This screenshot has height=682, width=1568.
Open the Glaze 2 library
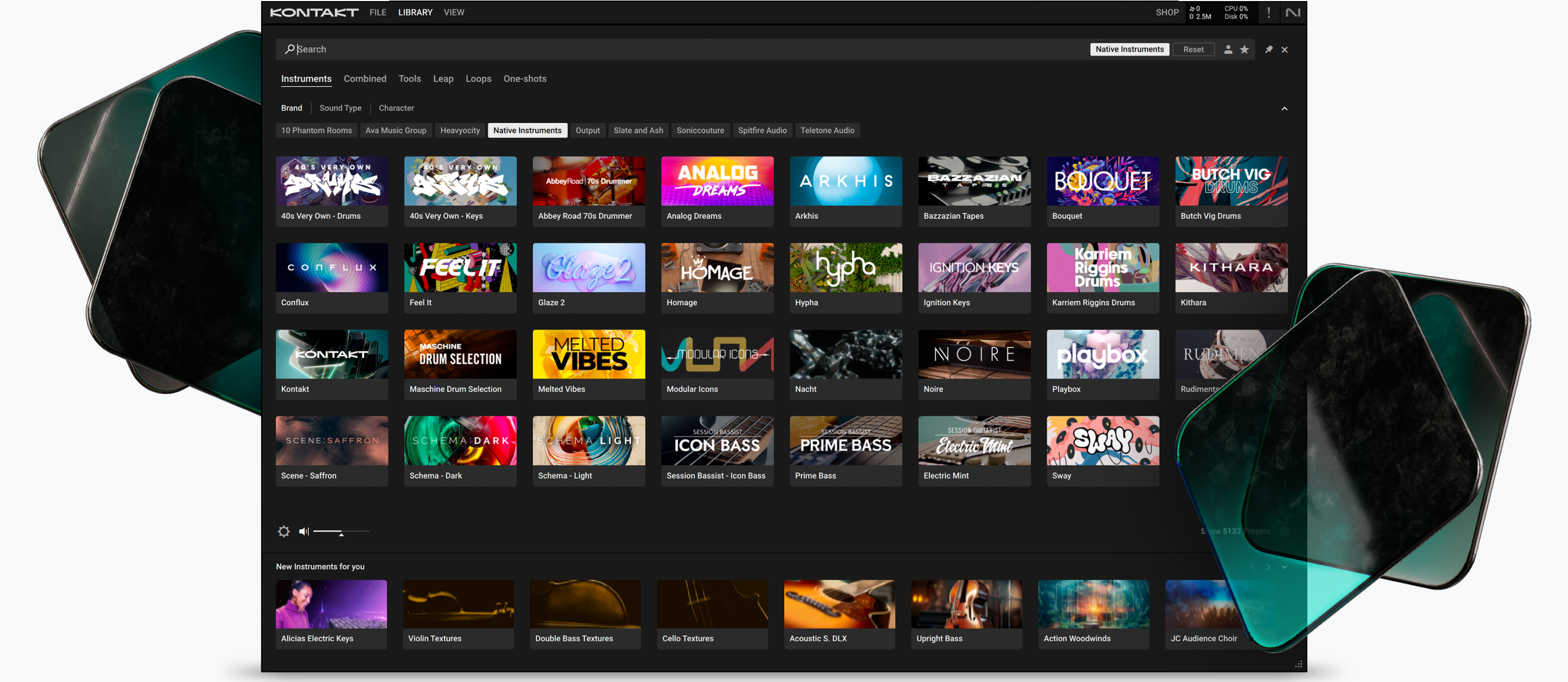point(589,278)
